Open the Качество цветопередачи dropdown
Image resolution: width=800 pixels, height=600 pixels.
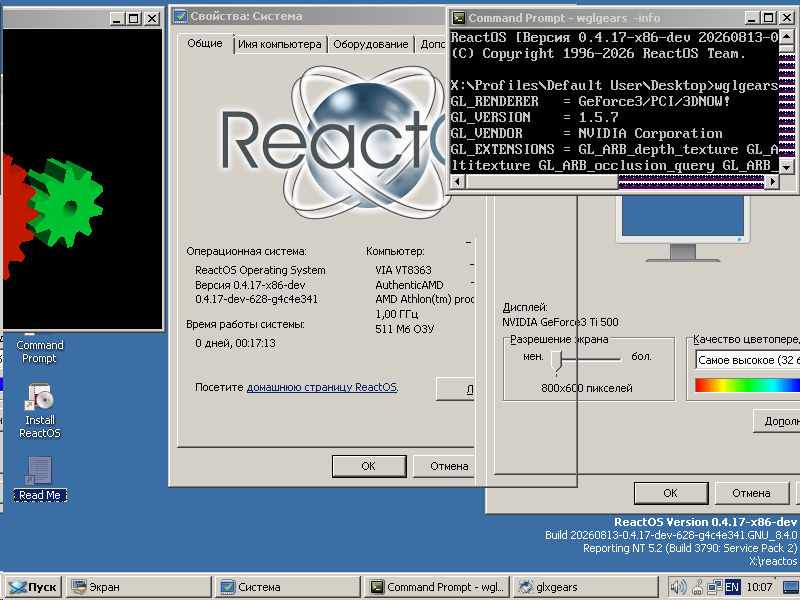pyautogui.click(x=748, y=360)
